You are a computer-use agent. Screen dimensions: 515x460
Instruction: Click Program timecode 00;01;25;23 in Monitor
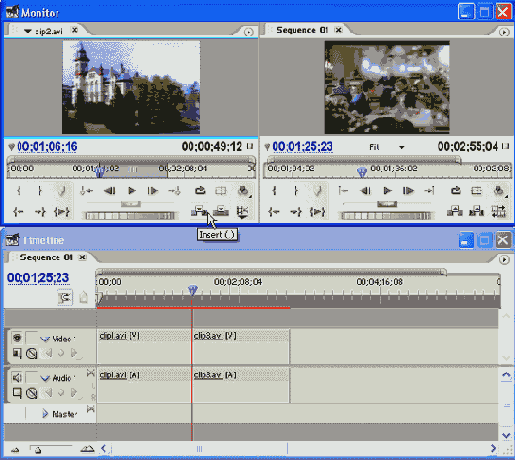point(303,146)
